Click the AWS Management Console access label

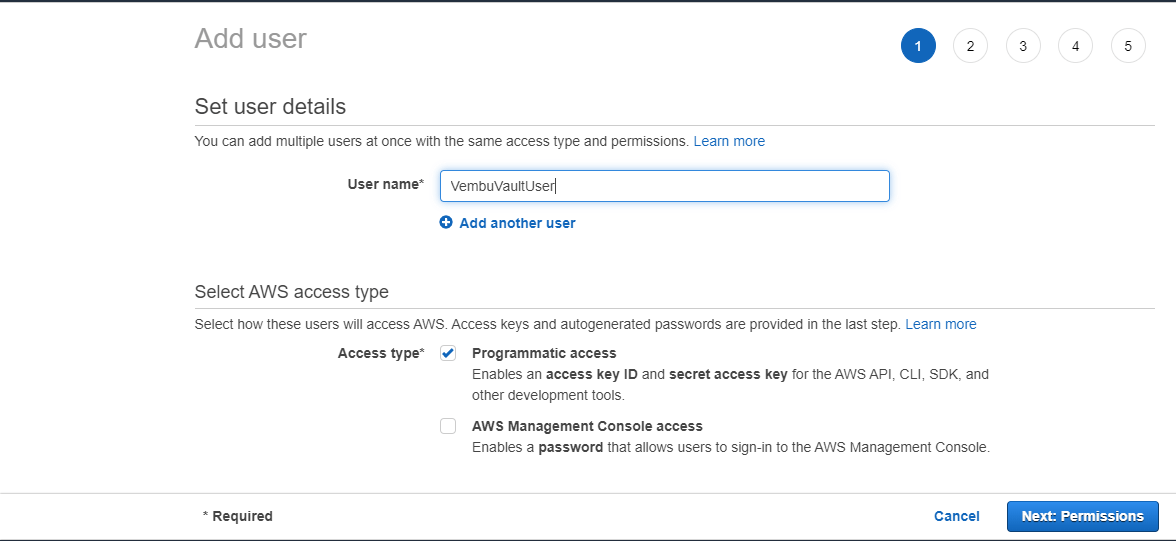coord(587,426)
